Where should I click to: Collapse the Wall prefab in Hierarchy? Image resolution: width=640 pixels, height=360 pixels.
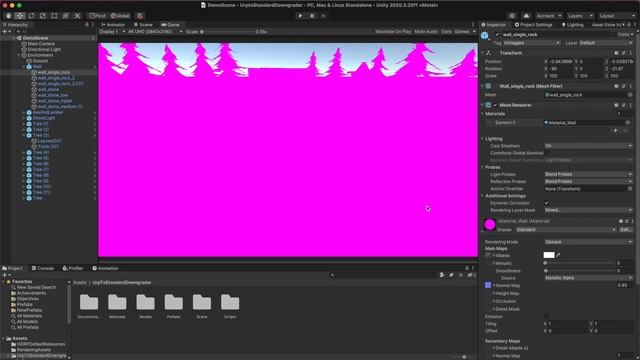pyautogui.click(x=24, y=67)
